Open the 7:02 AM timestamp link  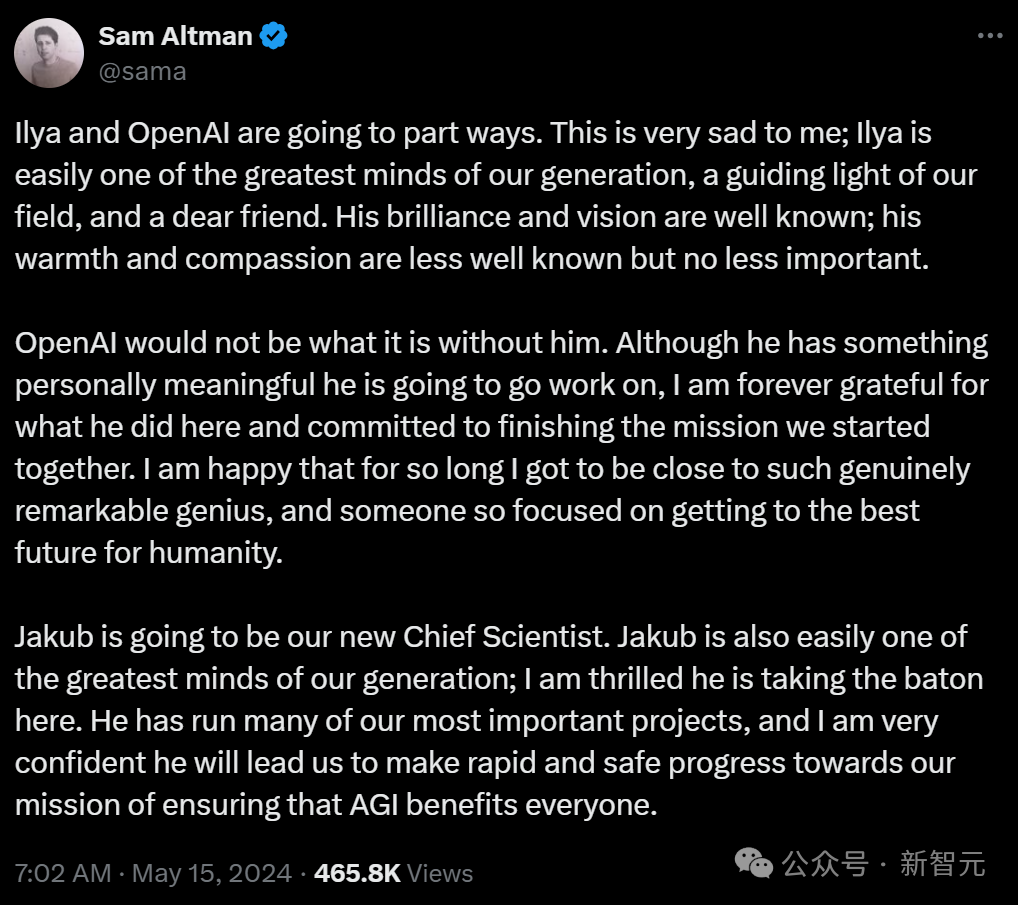point(63,873)
